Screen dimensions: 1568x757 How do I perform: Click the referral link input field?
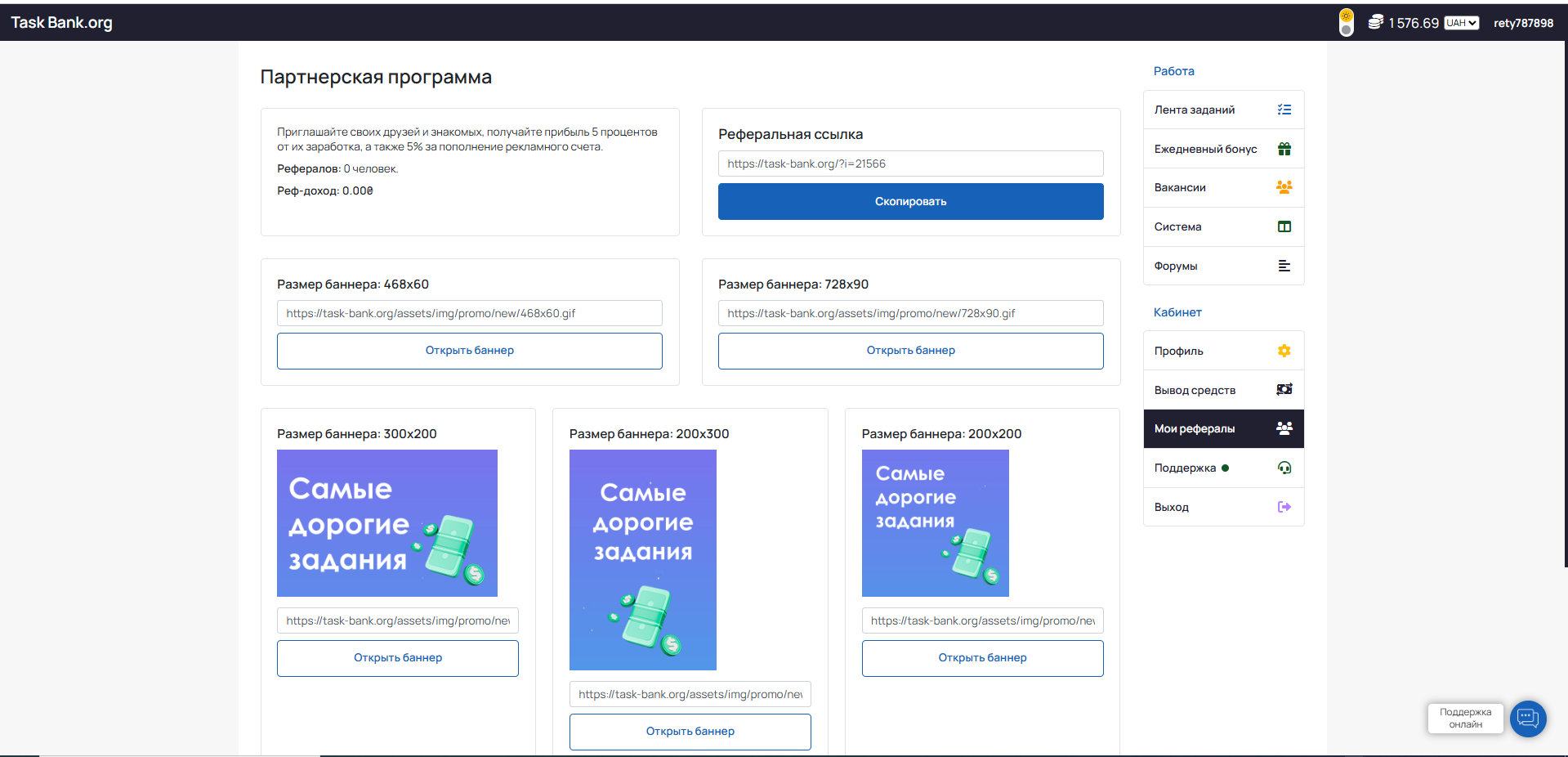coord(910,163)
